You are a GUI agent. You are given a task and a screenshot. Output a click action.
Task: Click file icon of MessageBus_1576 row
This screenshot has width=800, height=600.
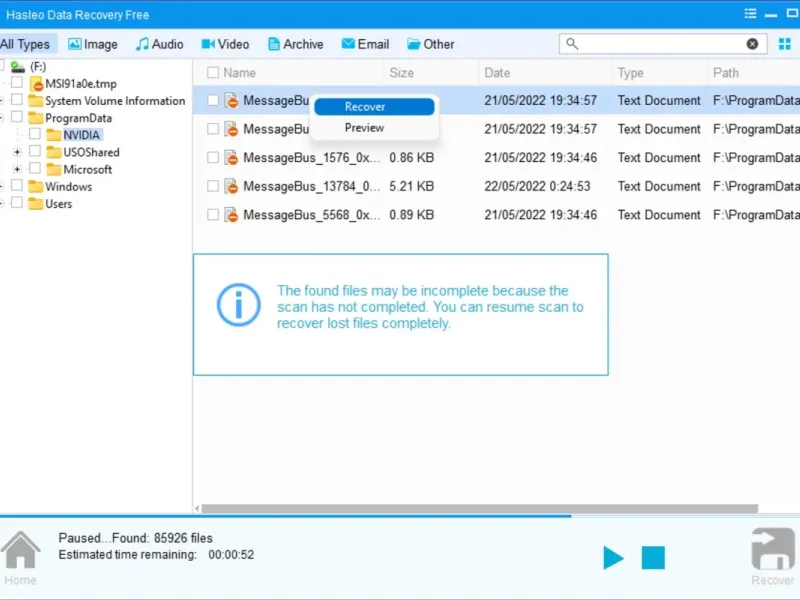click(231, 158)
